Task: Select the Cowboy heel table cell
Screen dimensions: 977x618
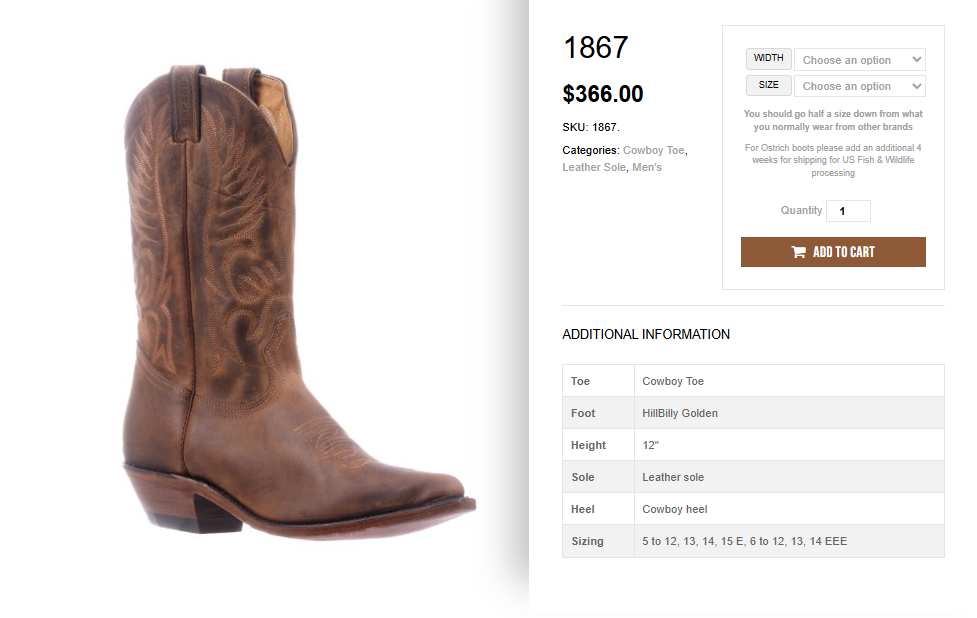Action: pos(675,509)
